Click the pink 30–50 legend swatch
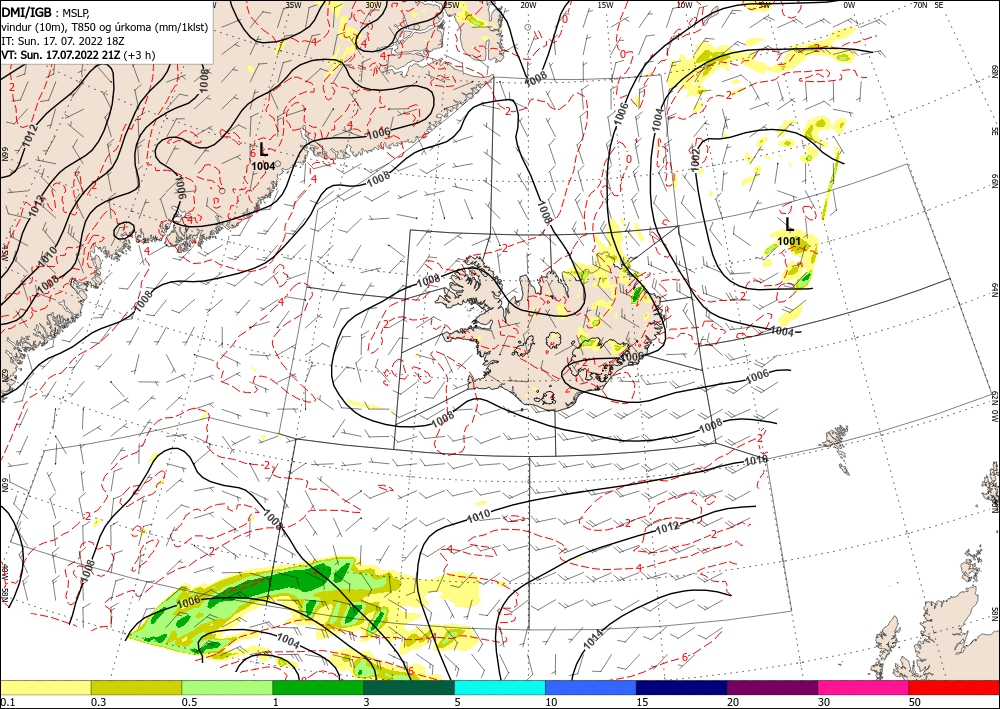Viewport: 1000px width, 709px height. click(x=864, y=687)
